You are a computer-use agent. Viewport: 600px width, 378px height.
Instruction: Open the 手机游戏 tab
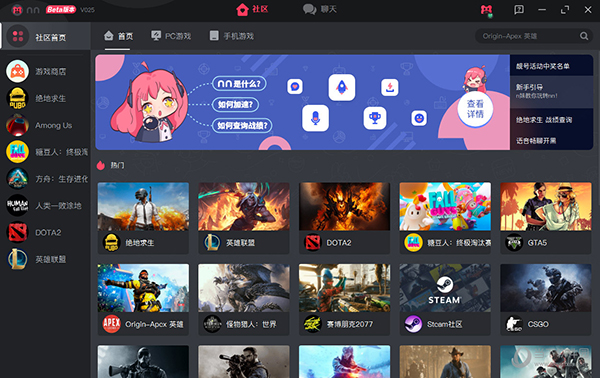click(x=232, y=36)
